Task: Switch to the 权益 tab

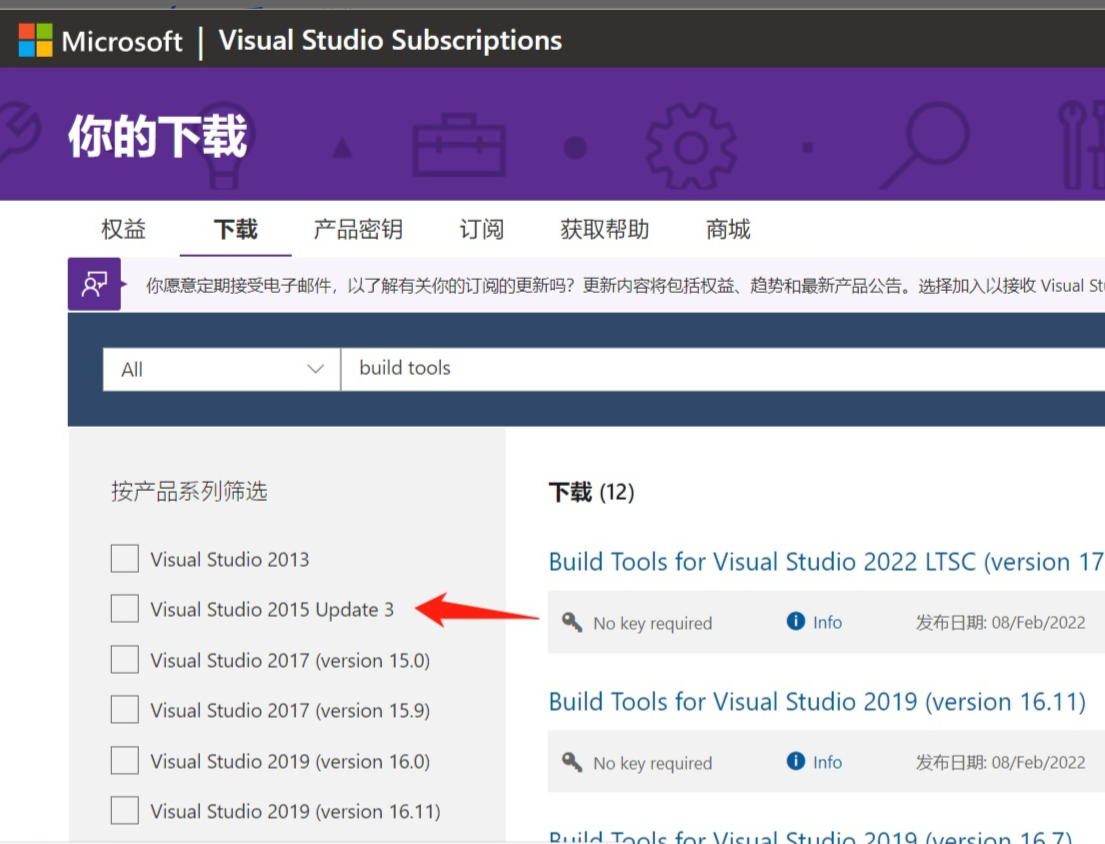Action: point(123,229)
